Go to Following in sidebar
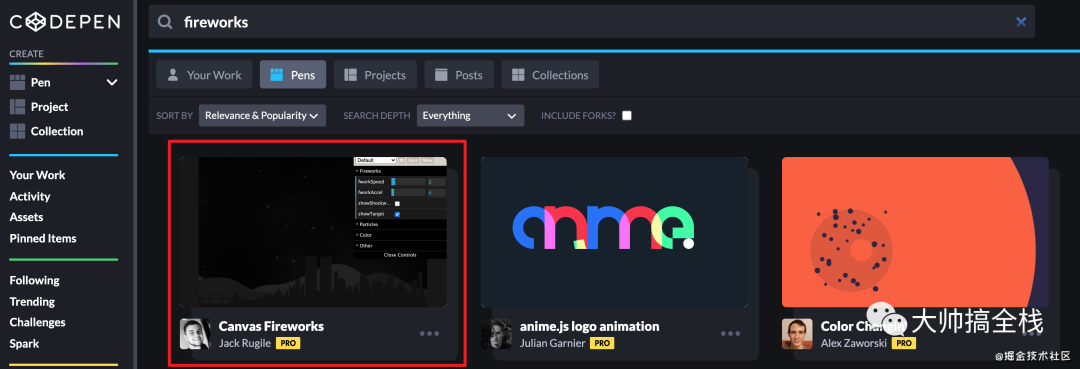The height and width of the screenshot is (369, 1080). tap(34, 280)
